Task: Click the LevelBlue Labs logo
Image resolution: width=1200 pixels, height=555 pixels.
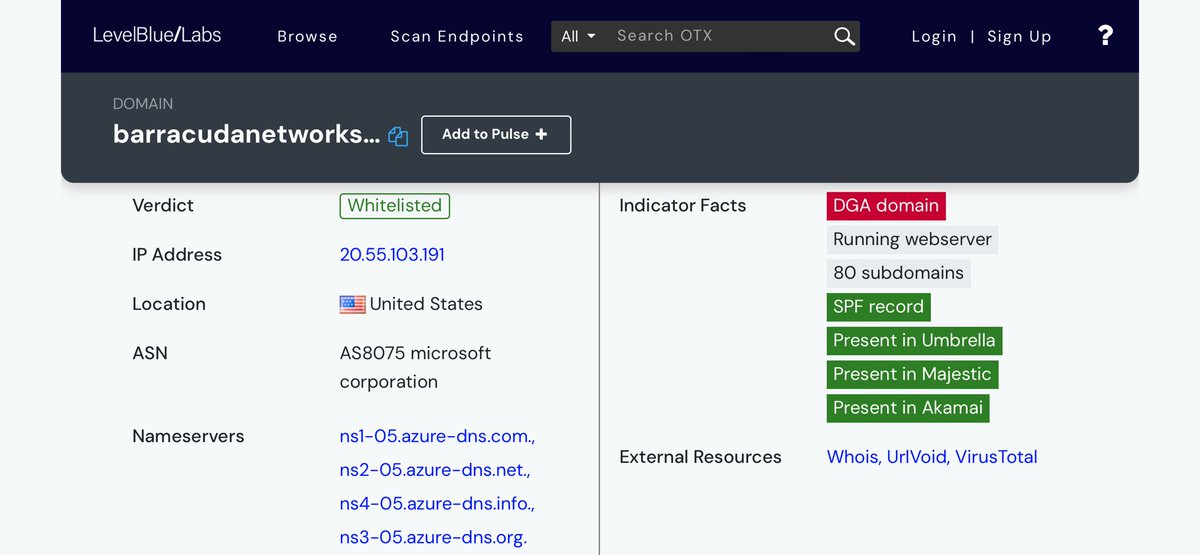Action: click(x=157, y=35)
